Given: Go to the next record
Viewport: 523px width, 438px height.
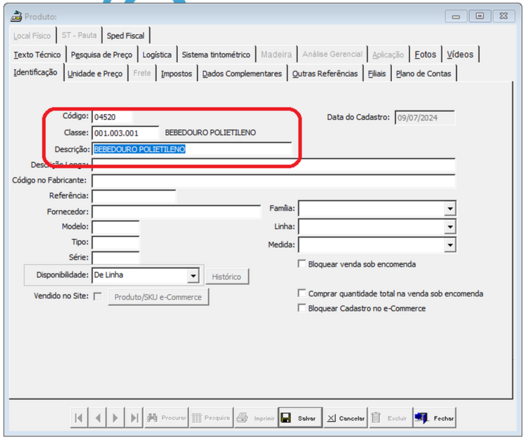Looking at the screenshot, I should point(115,417).
